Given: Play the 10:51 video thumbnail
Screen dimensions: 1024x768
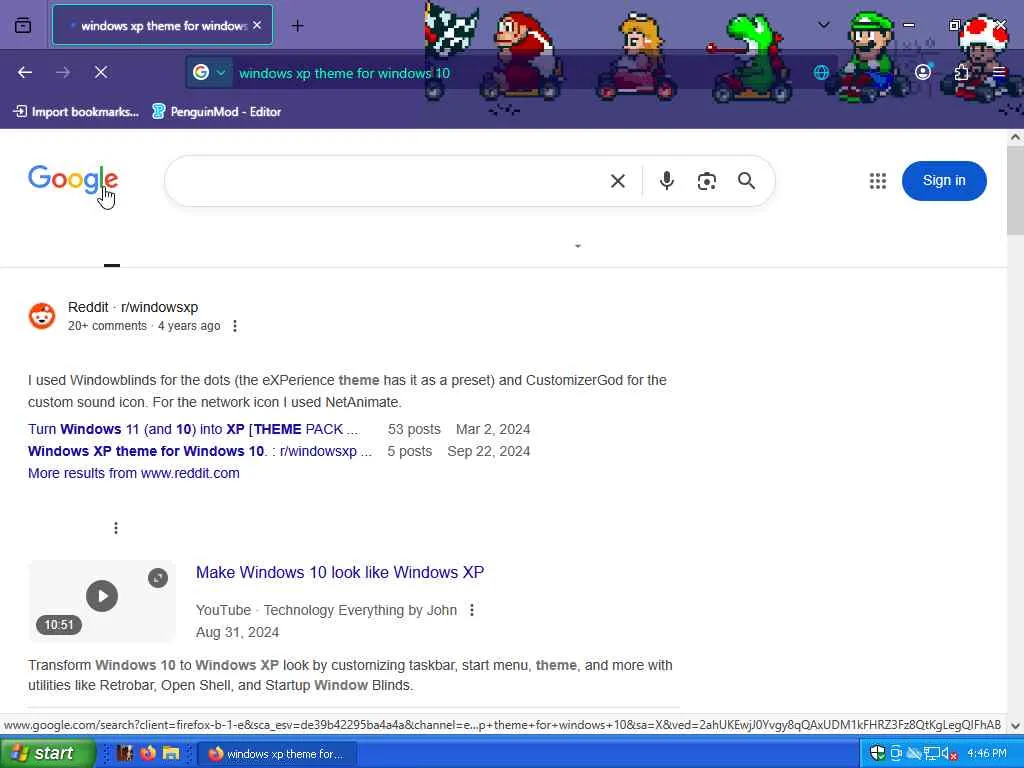Looking at the screenshot, I should pyautogui.click(x=102, y=596).
